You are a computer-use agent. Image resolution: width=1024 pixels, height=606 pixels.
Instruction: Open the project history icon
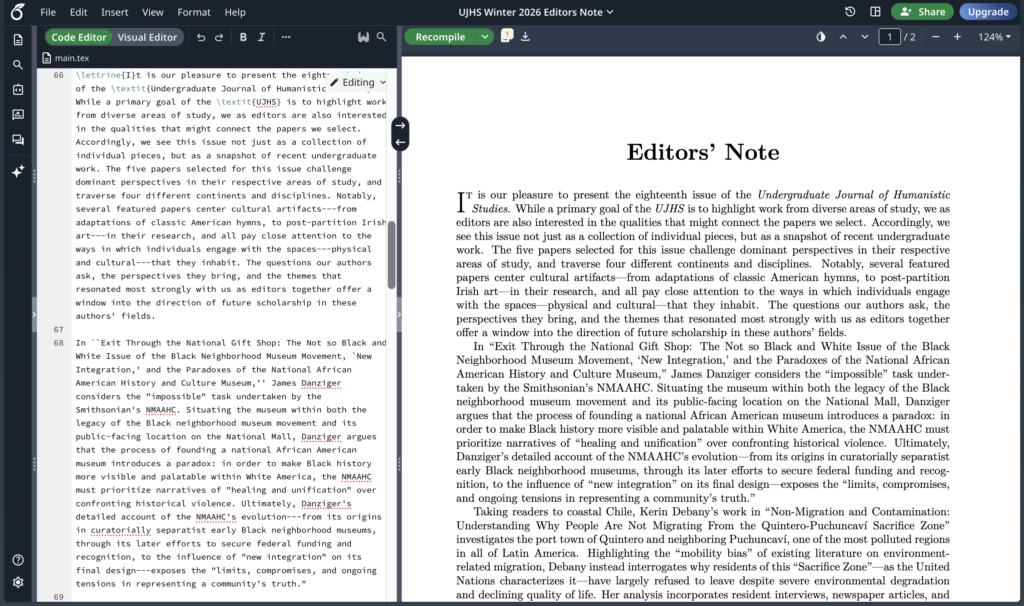850,12
